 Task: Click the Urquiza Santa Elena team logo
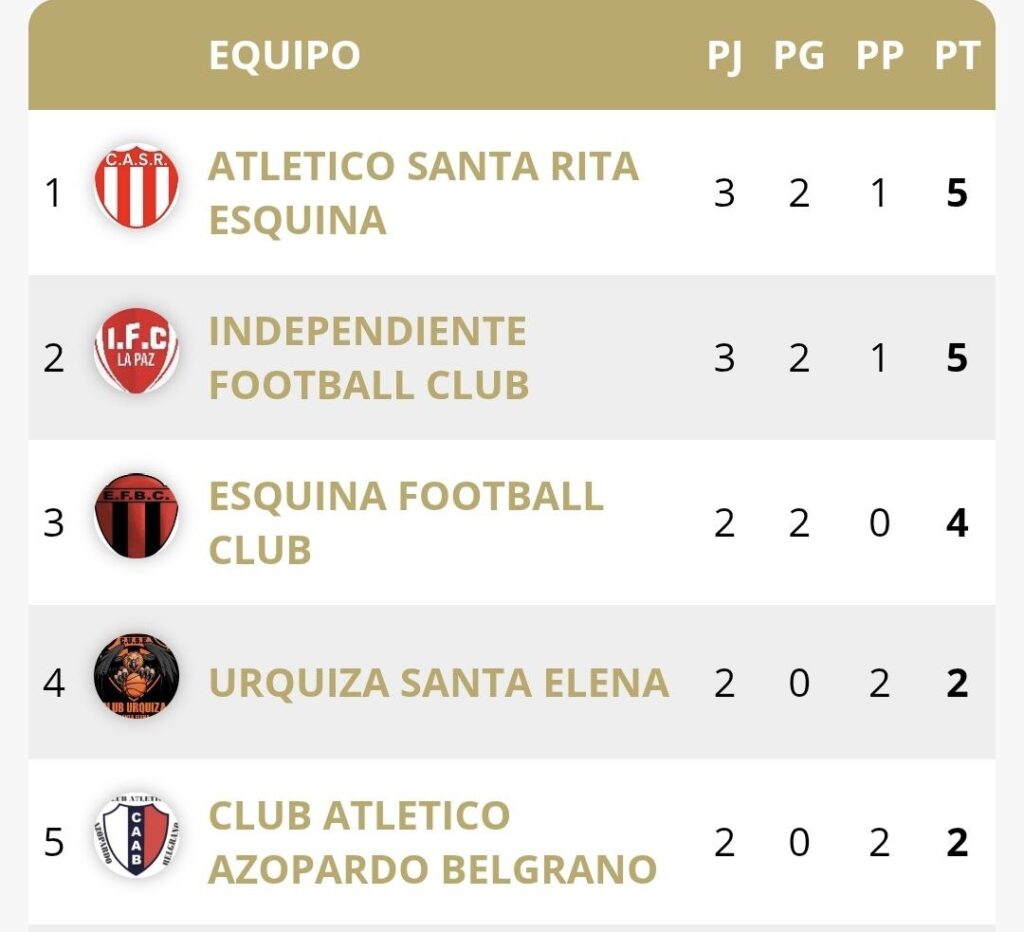point(137,675)
